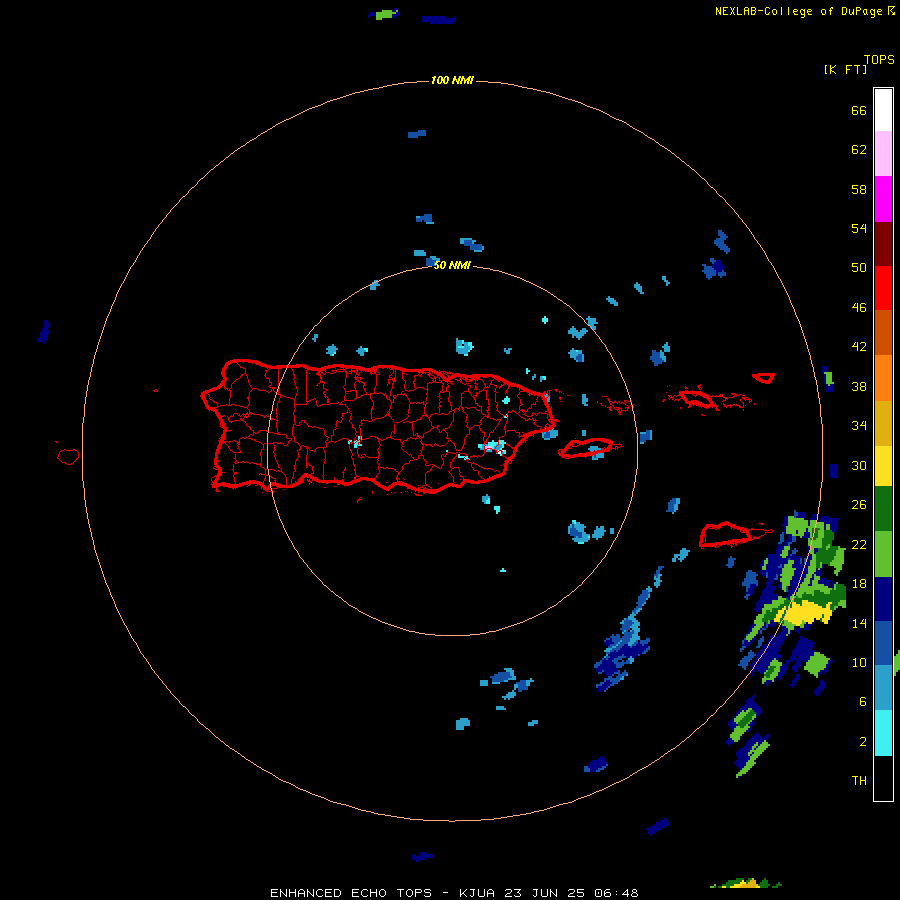
Task: Click the legend value "10"
Action: pyautogui.click(x=859, y=663)
